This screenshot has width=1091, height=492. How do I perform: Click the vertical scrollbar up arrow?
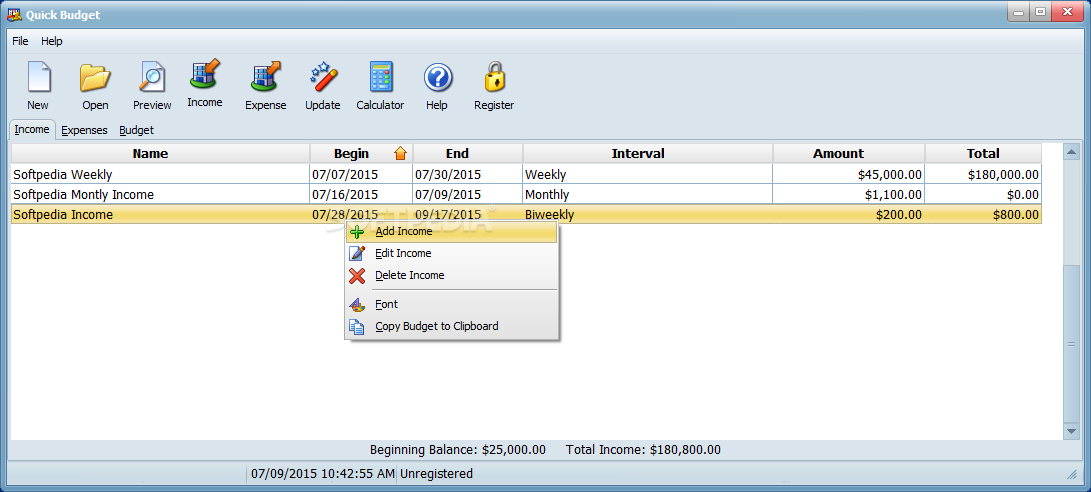pyautogui.click(x=1072, y=152)
